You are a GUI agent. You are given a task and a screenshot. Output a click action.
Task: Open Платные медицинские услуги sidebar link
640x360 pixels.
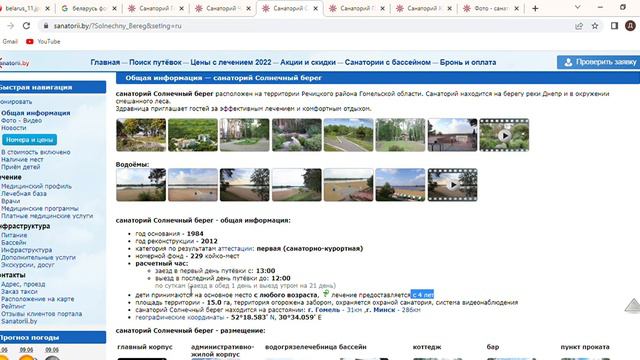tap(47, 216)
